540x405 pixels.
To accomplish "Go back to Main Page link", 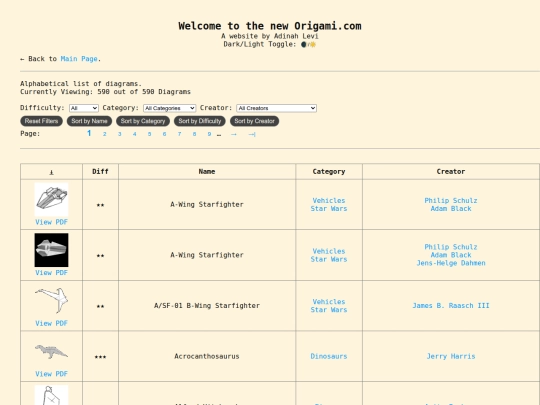I will pyautogui.click(x=79, y=59).
